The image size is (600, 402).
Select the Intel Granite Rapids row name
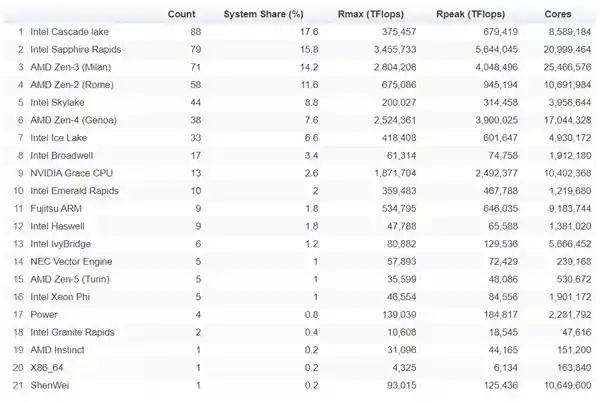72,332
